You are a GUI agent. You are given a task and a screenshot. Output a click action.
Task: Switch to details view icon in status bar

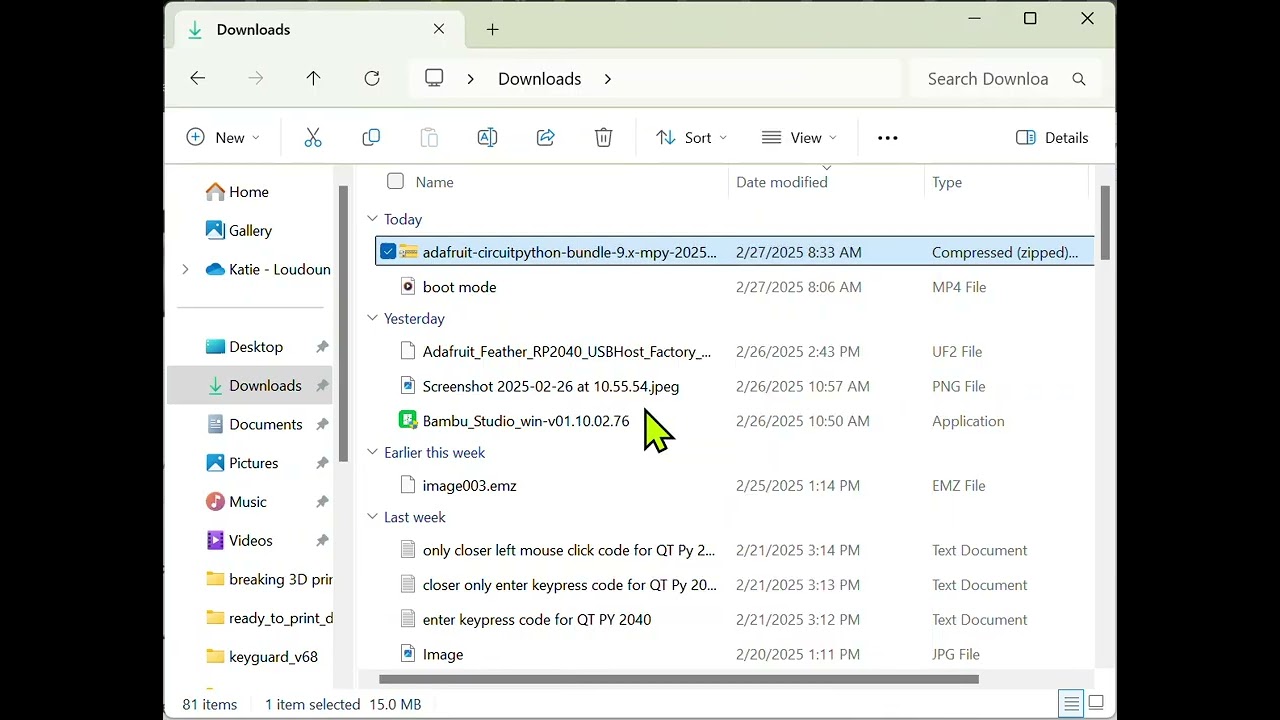tap(1071, 704)
